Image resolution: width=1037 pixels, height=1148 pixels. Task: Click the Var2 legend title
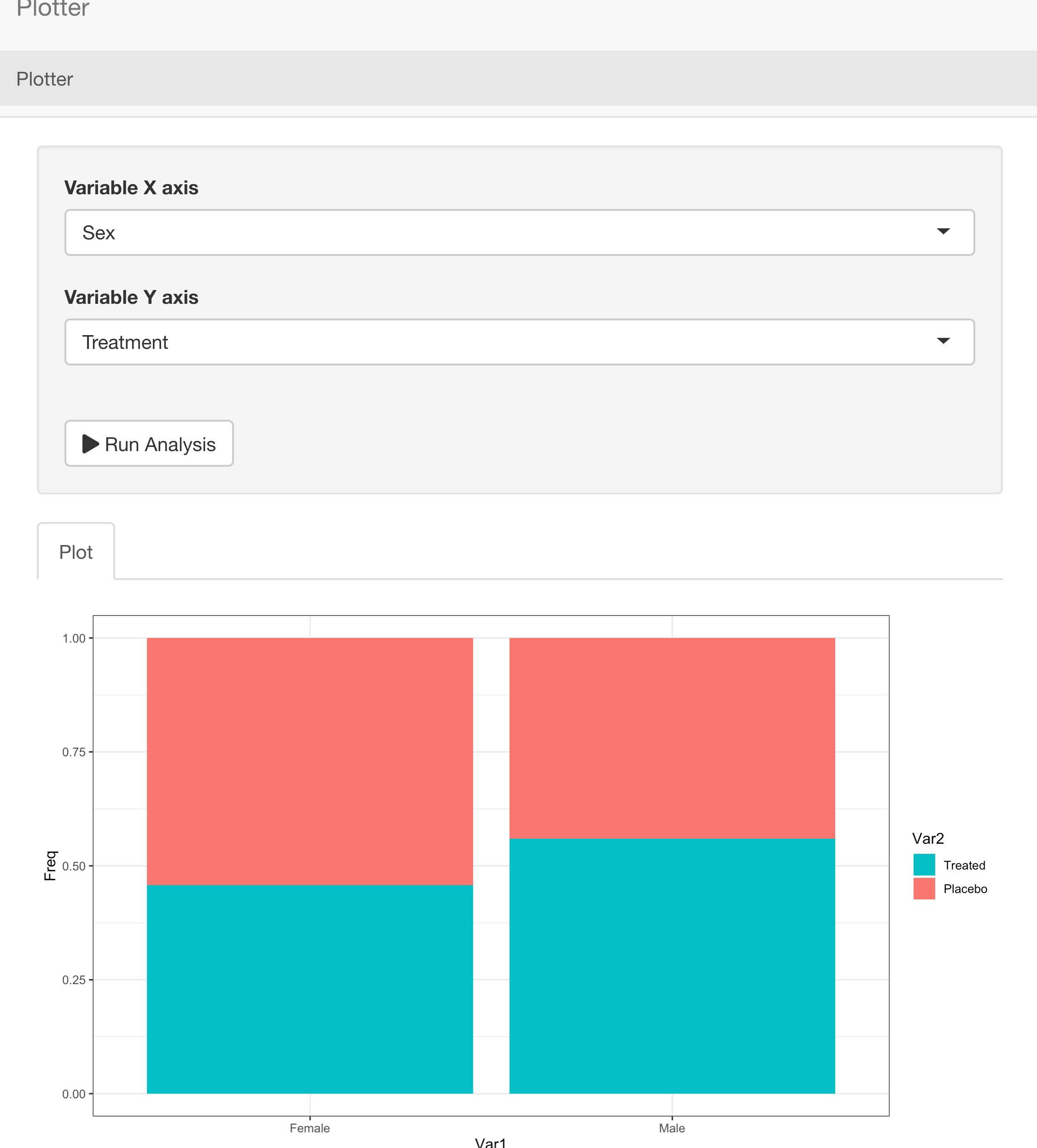coord(928,838)
